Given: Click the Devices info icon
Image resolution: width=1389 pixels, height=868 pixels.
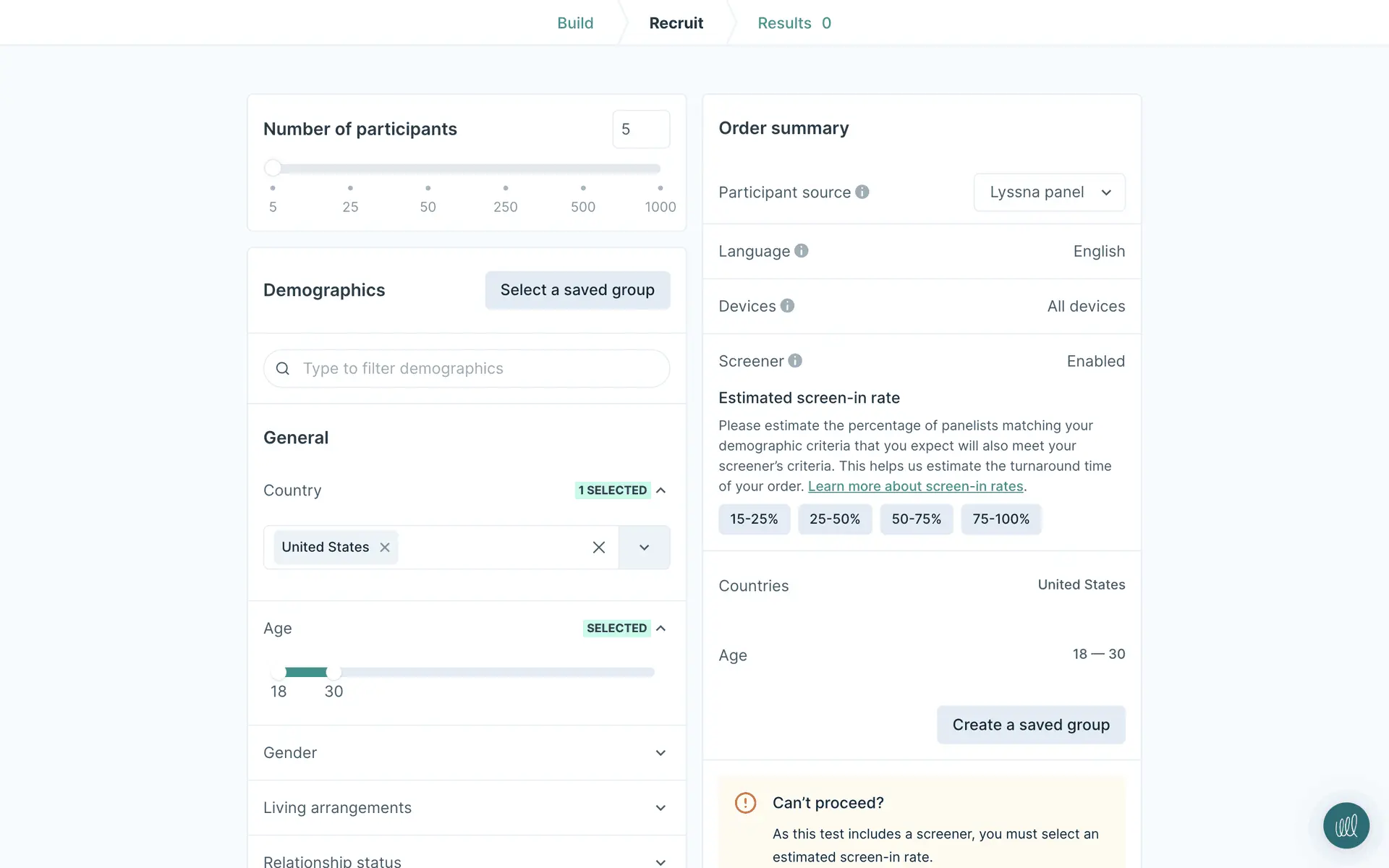Looking at the screenshot, I should point(787,305).
